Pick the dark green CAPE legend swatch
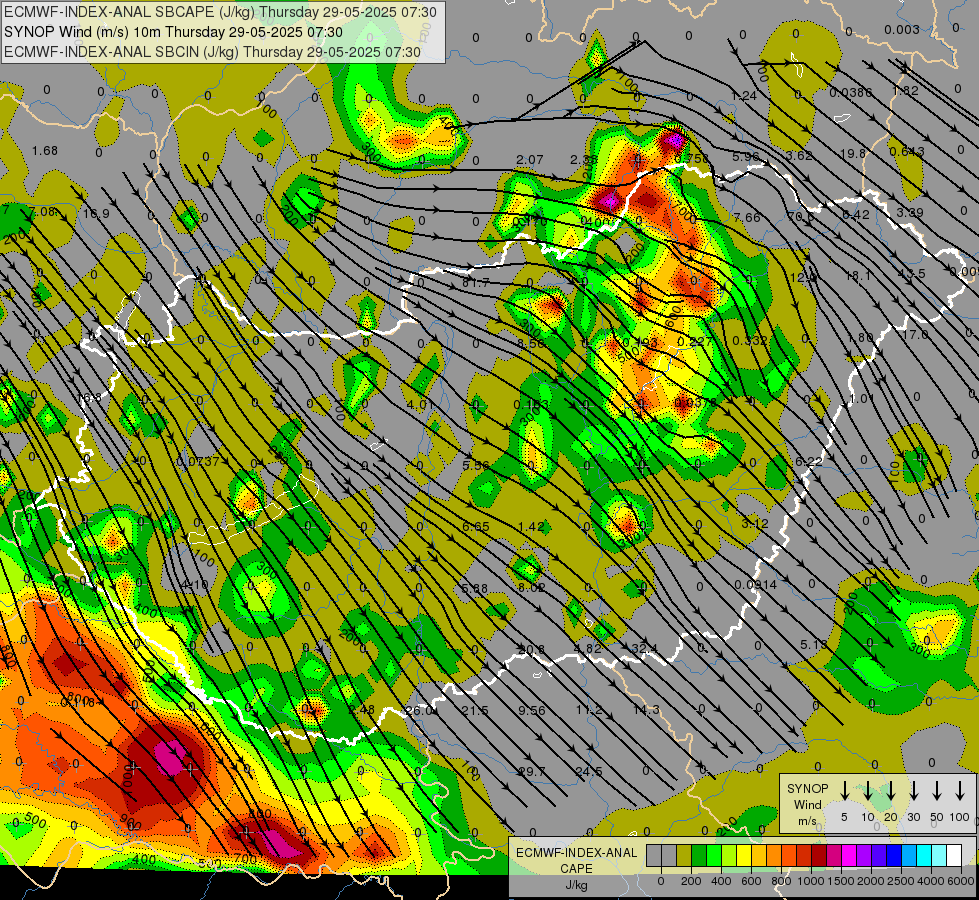 click(x=699, y=856)
